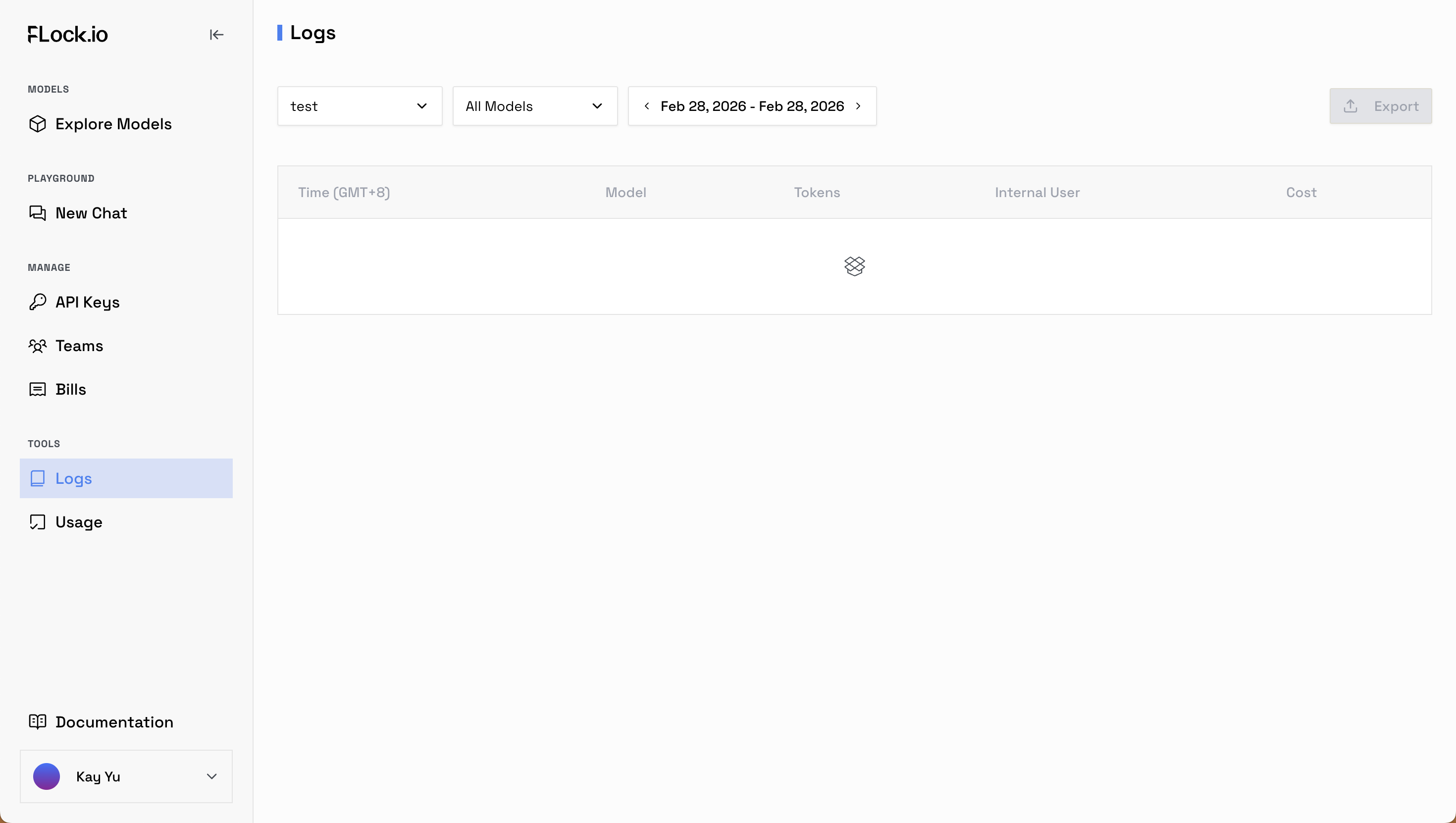Go to previous date with left chevron
Screen dimensions: 1456x823
click(647, 106)
